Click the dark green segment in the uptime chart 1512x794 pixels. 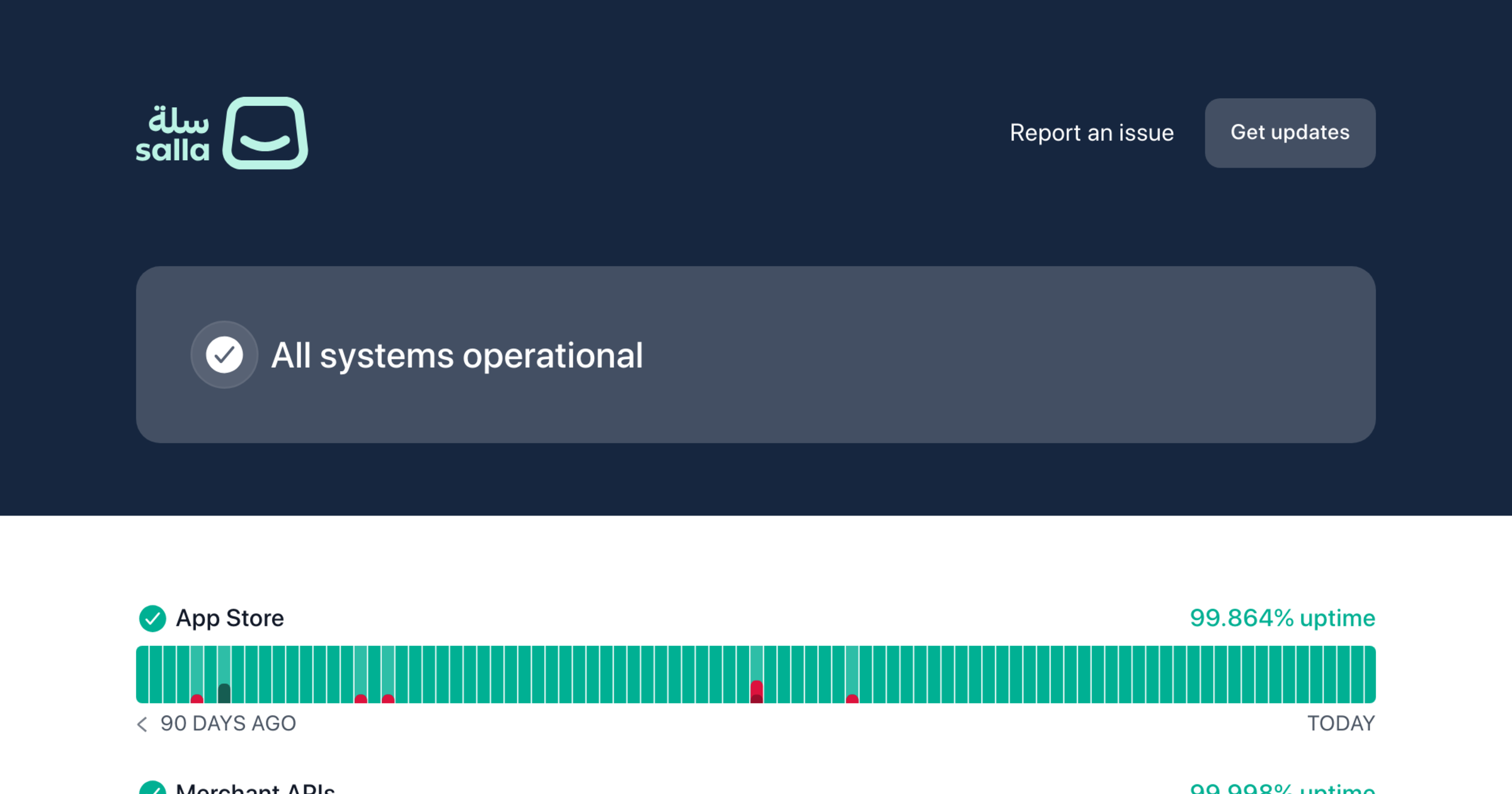[x=224, y=693]
